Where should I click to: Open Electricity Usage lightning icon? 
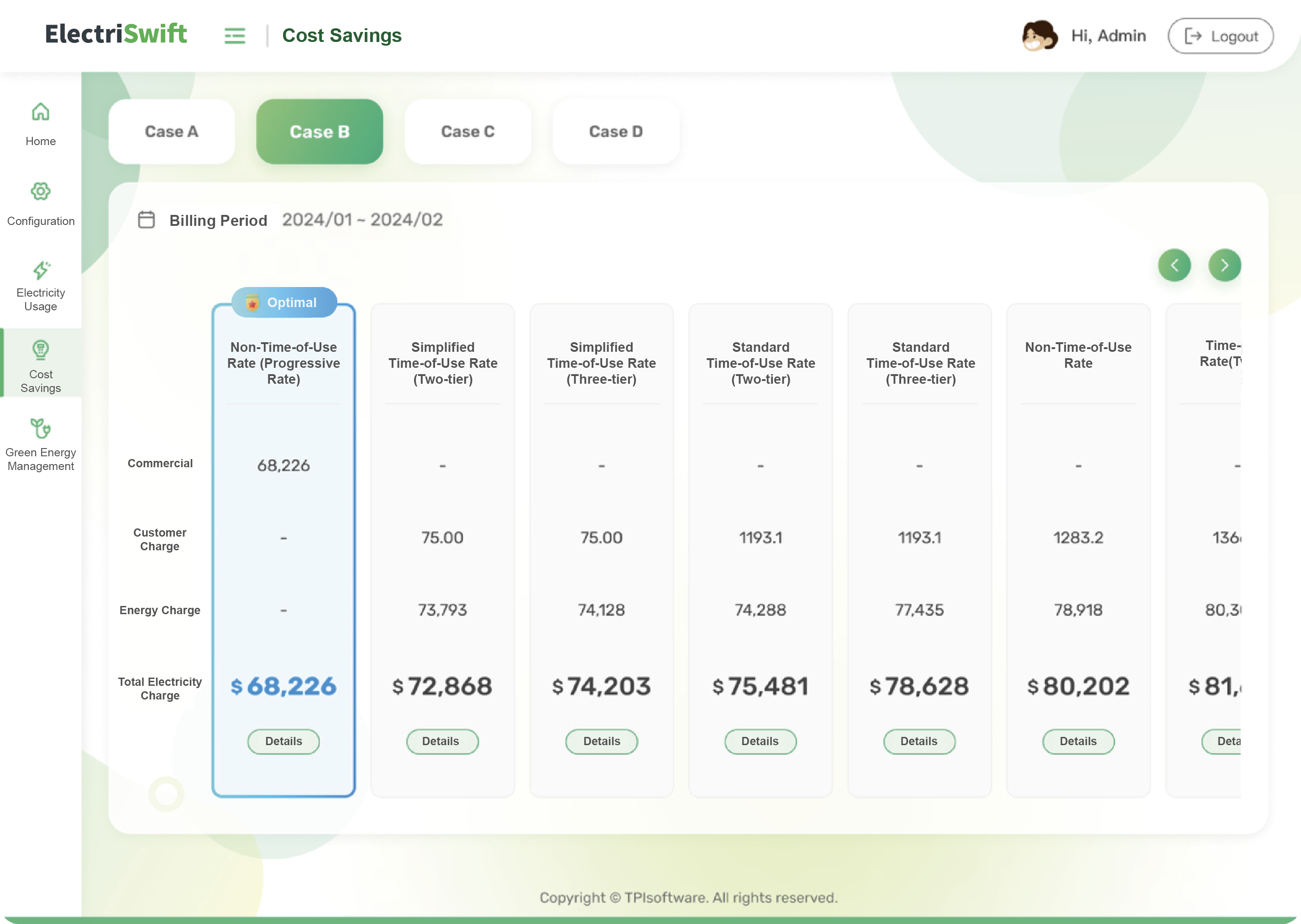[41, 270]
